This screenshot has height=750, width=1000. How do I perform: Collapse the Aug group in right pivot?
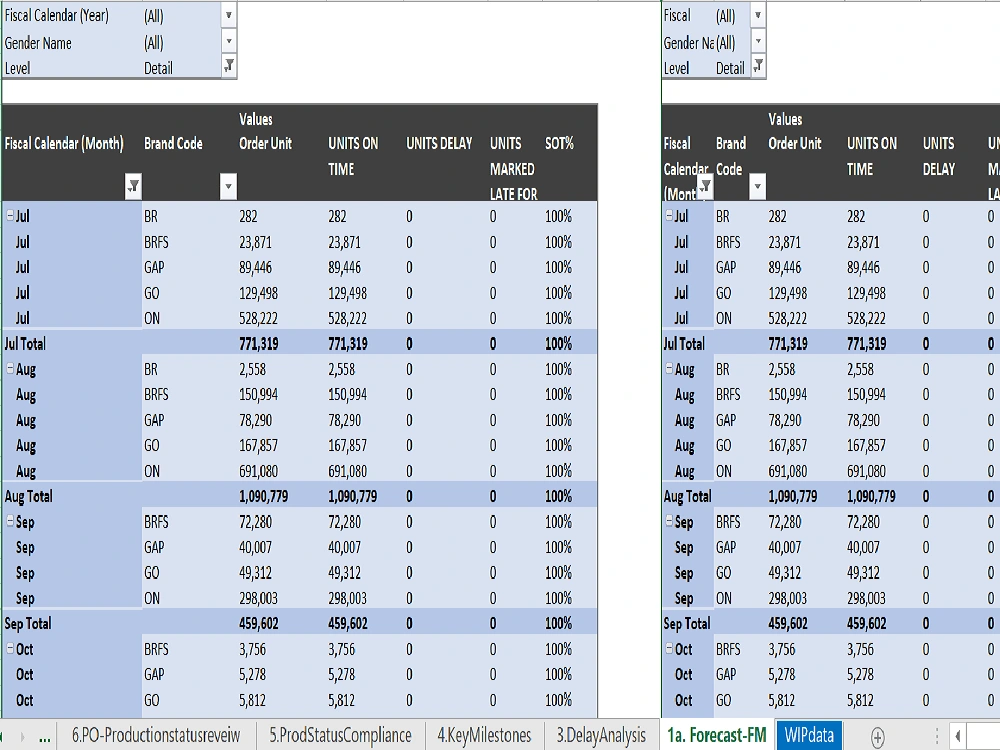pos(669,369)
